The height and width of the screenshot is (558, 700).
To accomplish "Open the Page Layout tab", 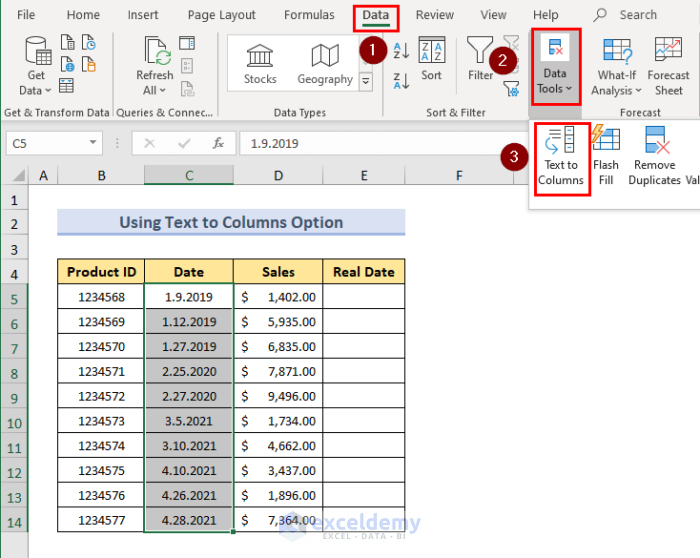I will point(221,15).
